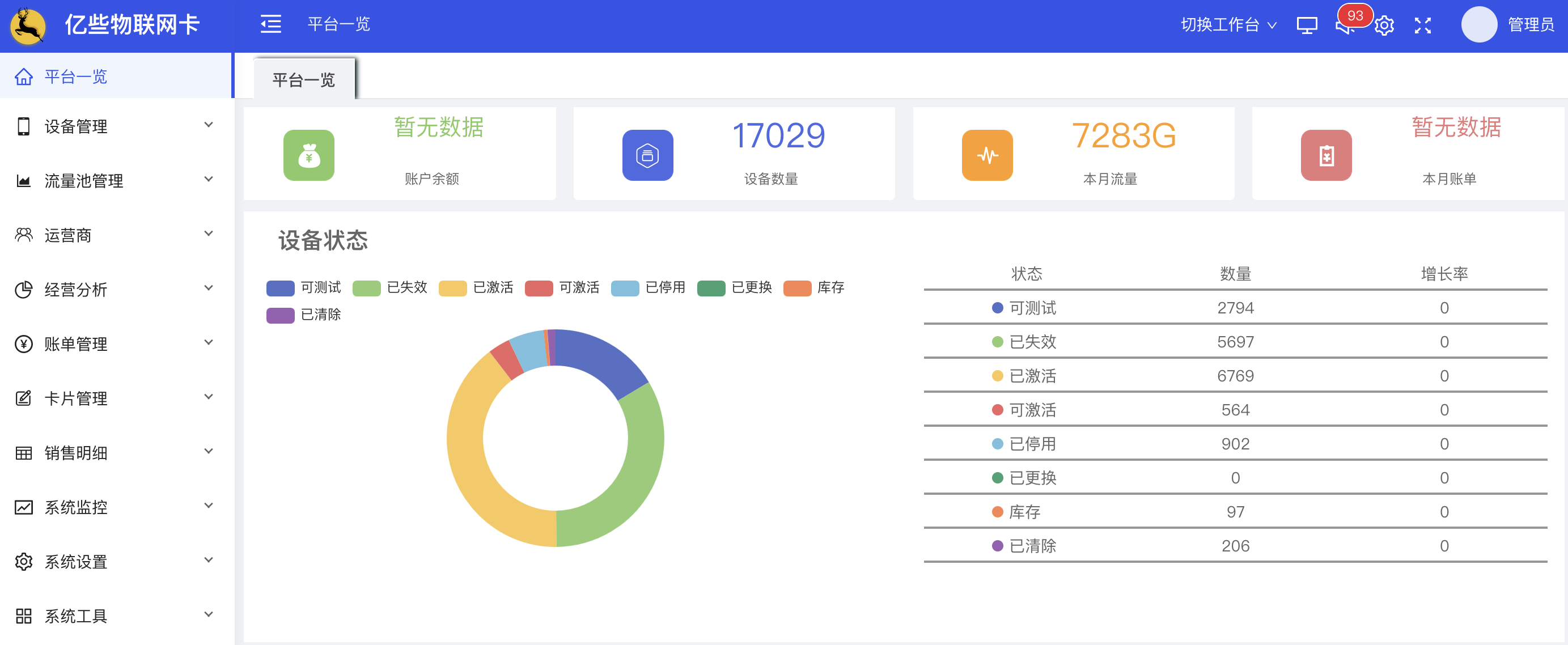
Task: Click the 平台一览 breadcrumb in header
Action: (x=339, y=24)
